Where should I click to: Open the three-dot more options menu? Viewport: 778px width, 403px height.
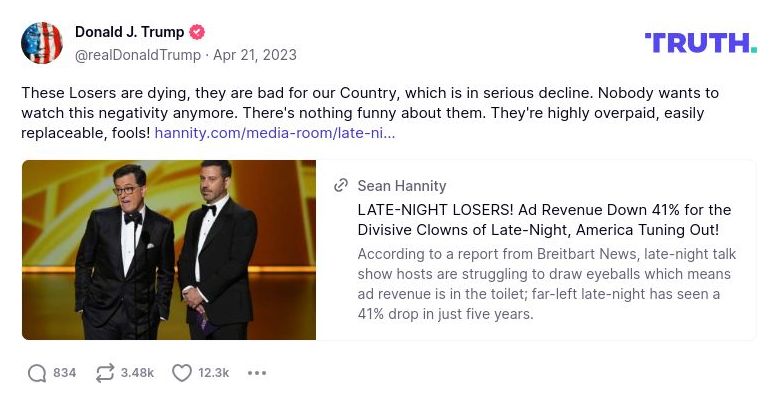coord(257,373)
